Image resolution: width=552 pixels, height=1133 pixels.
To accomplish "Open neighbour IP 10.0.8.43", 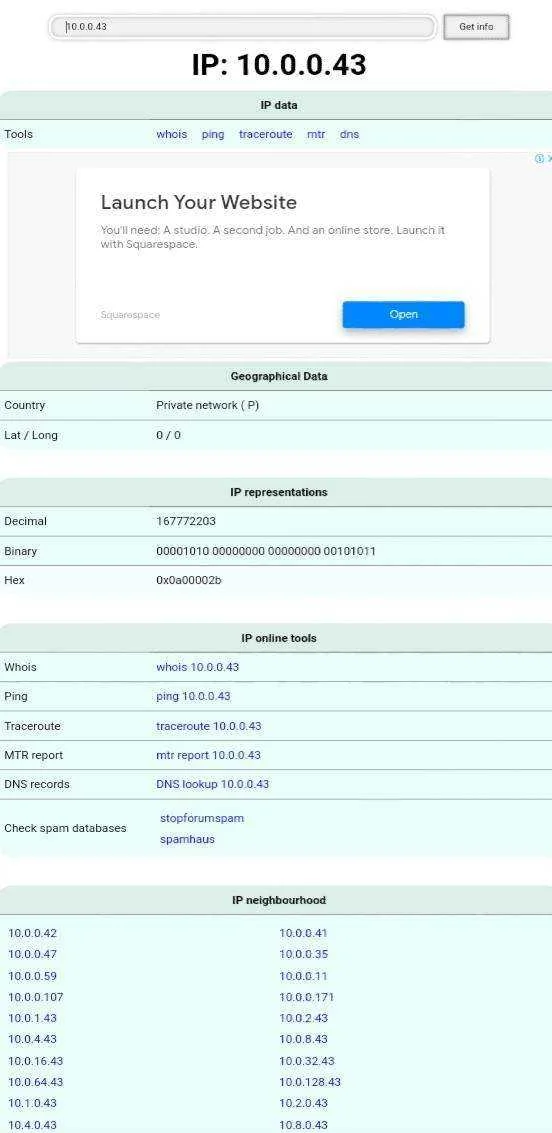I will click(x=303, y=1039).
